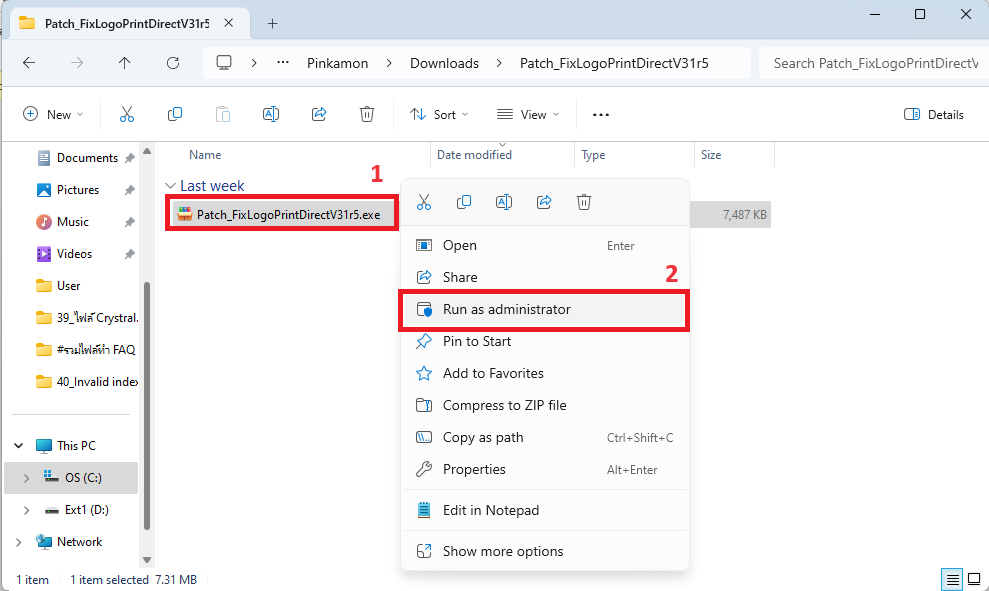The image size is (989, 591).
Task: Switch to large thumbnails view in status bar
Action: click(x=973, y=579)
